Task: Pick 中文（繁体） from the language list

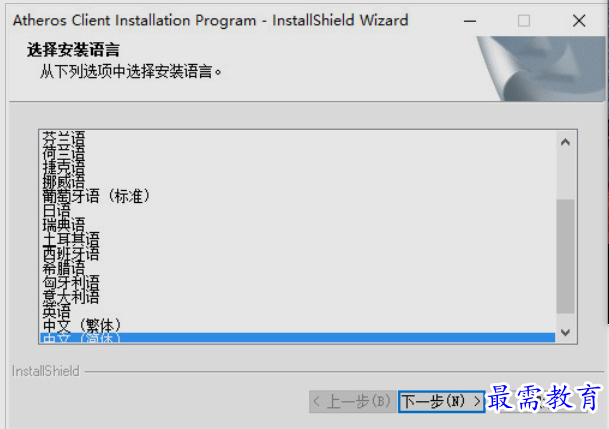Action: coord(298,326)
